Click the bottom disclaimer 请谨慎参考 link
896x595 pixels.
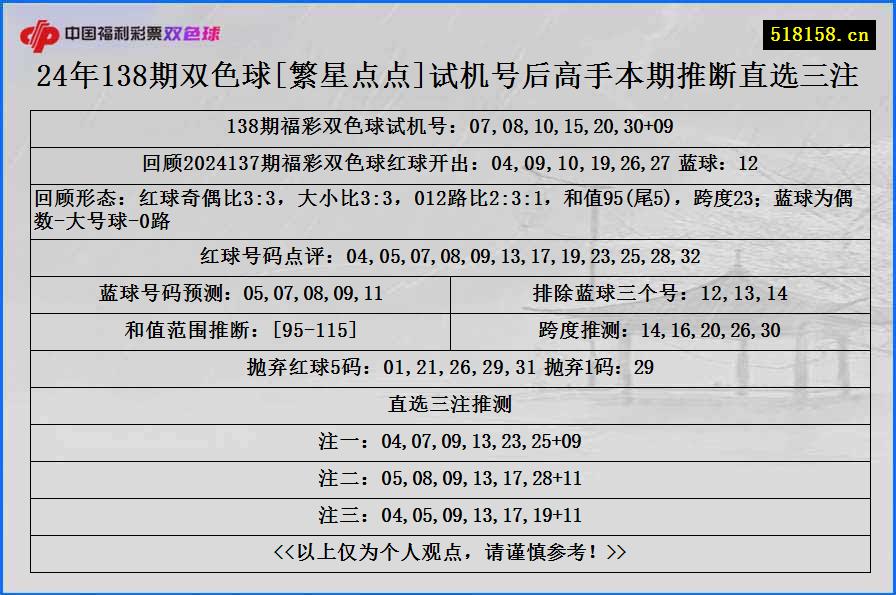(448, 551)
